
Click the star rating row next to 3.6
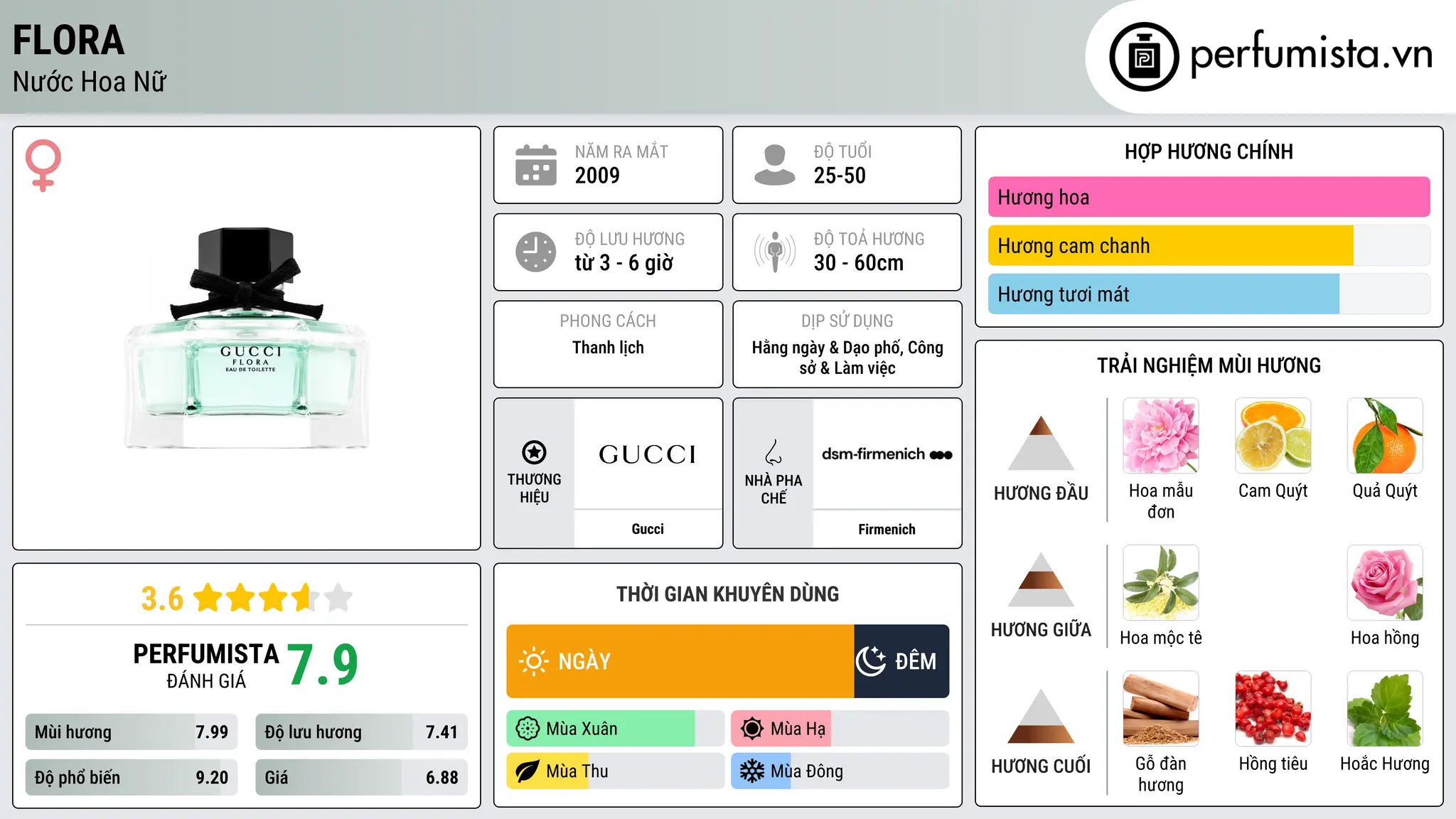pos(273,598)
